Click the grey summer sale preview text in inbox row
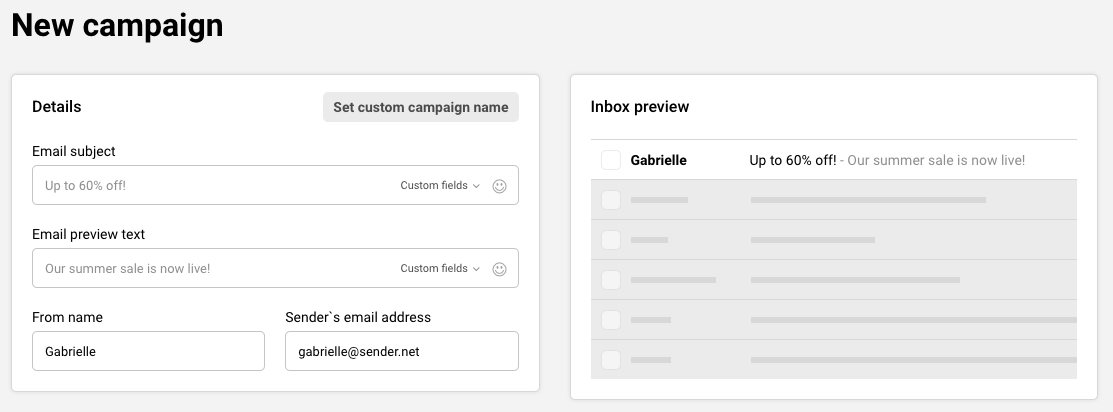Screen dimensions: 1113x412 click(935, 160)
